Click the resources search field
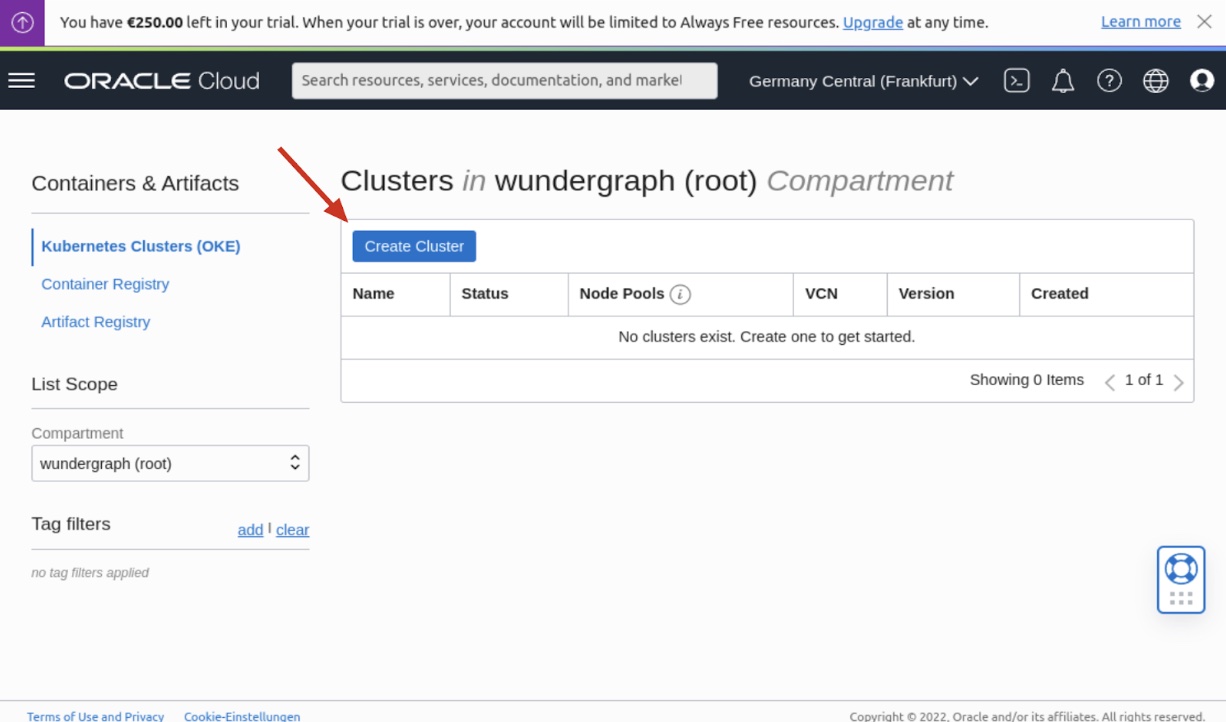The height and width of the screenshot is (722, 1226). [504, 80]
